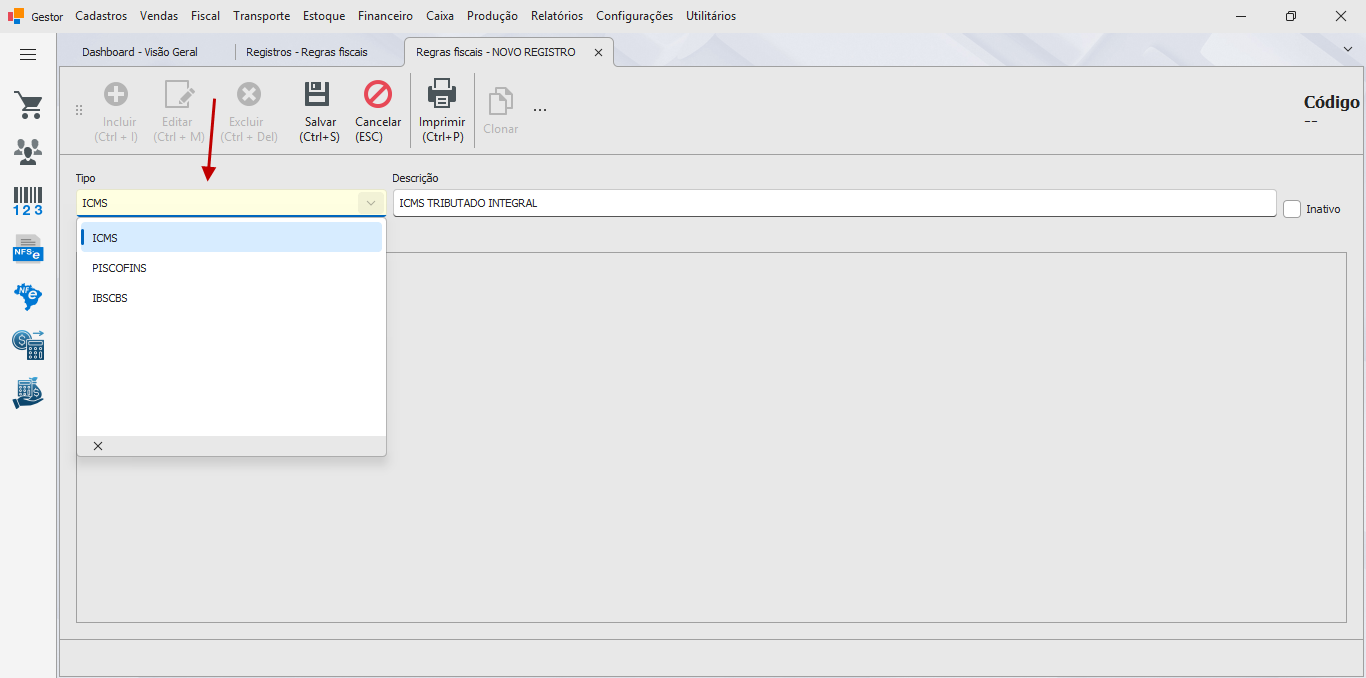Open the NF-e Brazil map icon
The width and height of the screenshot is (1366, 678).
[x=28, y=296]
